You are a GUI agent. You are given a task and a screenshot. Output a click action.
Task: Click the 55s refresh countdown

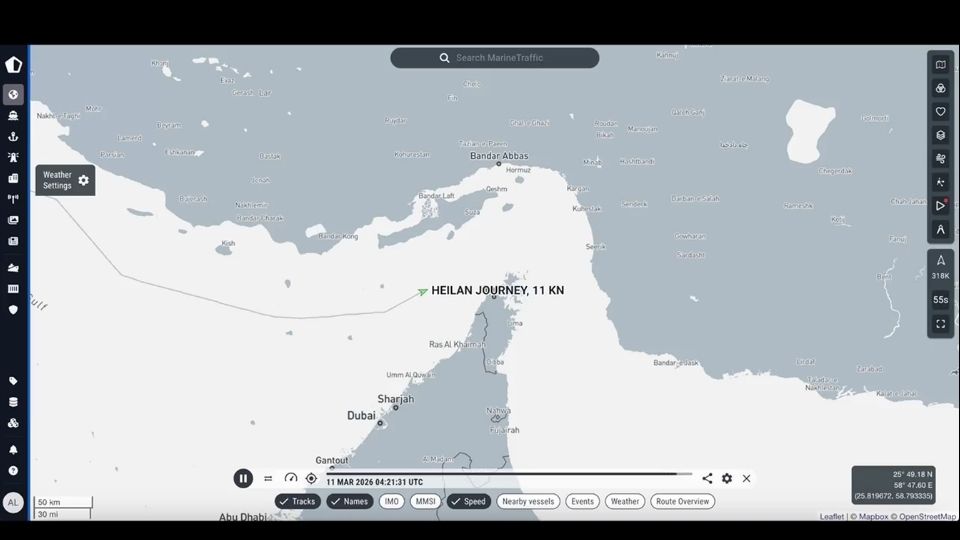[x=940, y=299]
